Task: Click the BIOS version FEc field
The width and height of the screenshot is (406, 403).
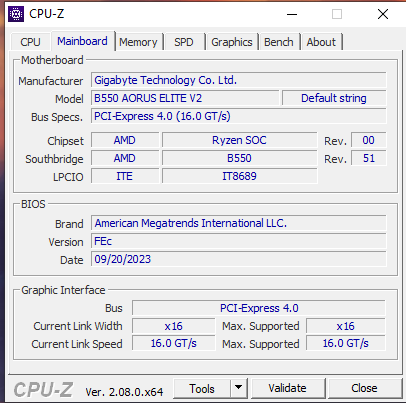Action: point(239,241)
